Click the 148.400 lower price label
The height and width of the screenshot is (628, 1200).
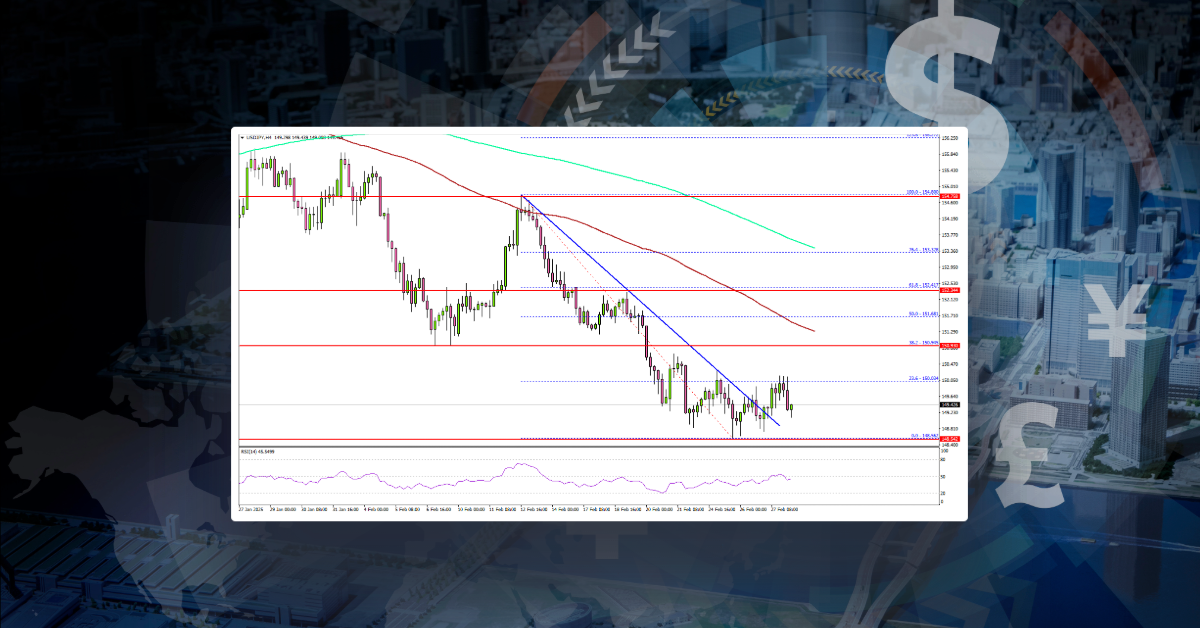click(x=950, y=446)
